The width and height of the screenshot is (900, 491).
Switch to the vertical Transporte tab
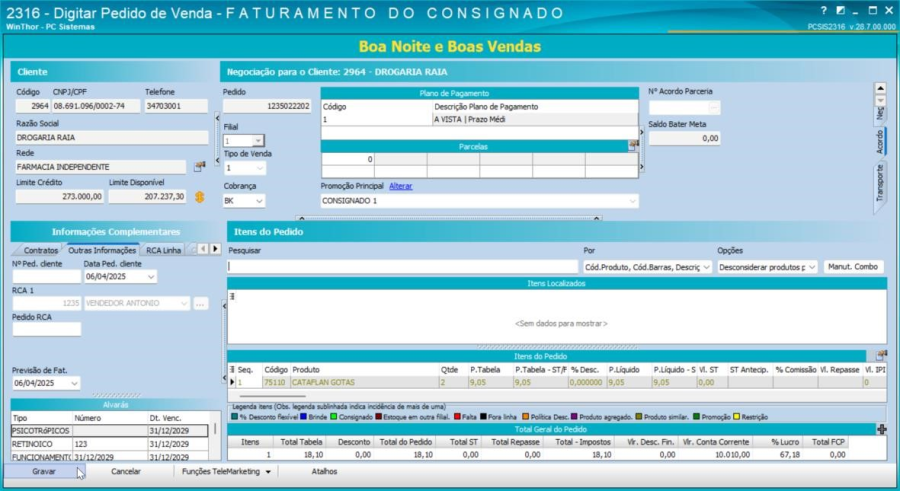(879, 184)
